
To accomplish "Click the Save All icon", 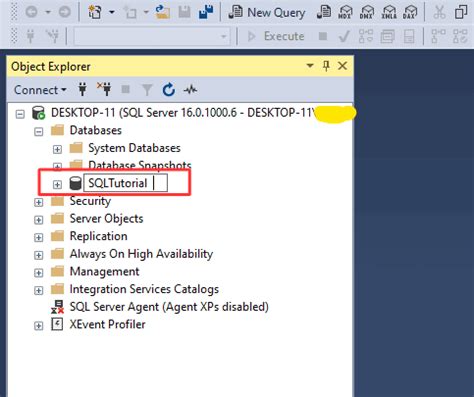I will pos(206,12).
